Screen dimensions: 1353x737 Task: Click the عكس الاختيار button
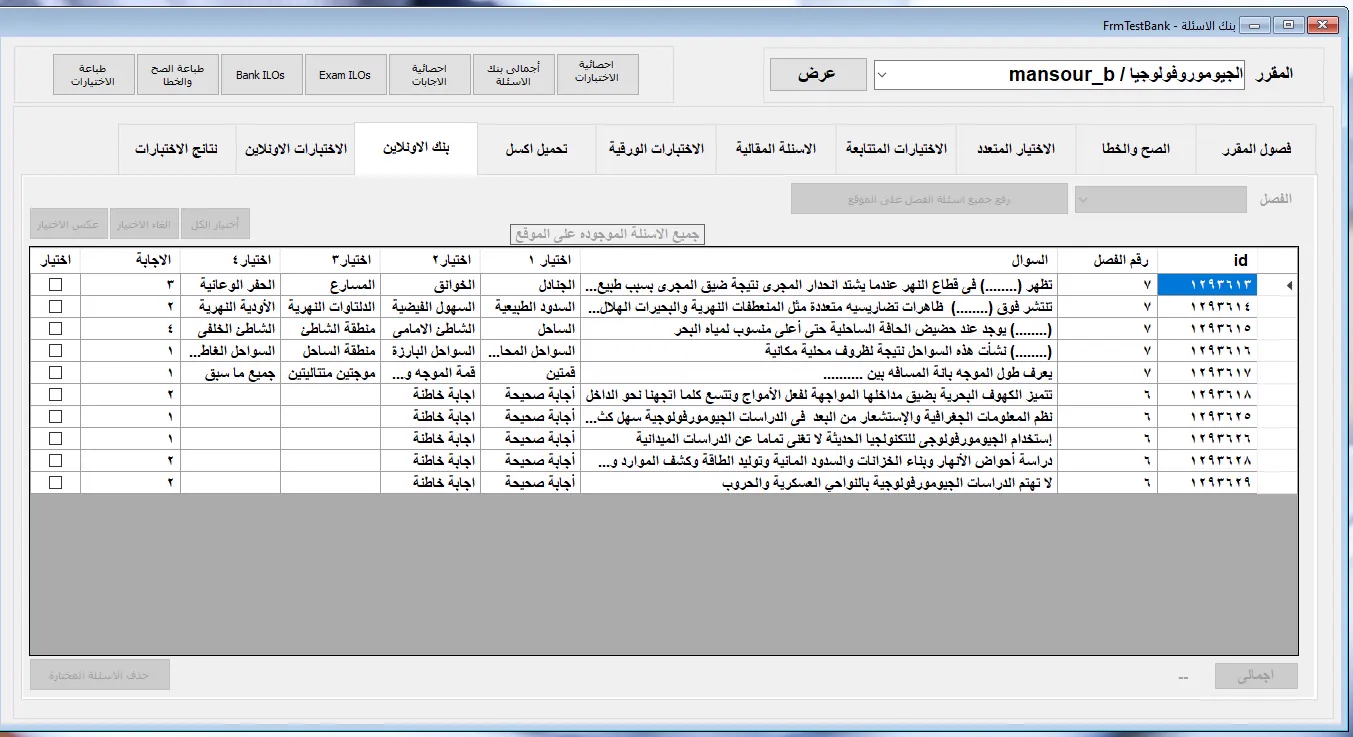[68, 224]
